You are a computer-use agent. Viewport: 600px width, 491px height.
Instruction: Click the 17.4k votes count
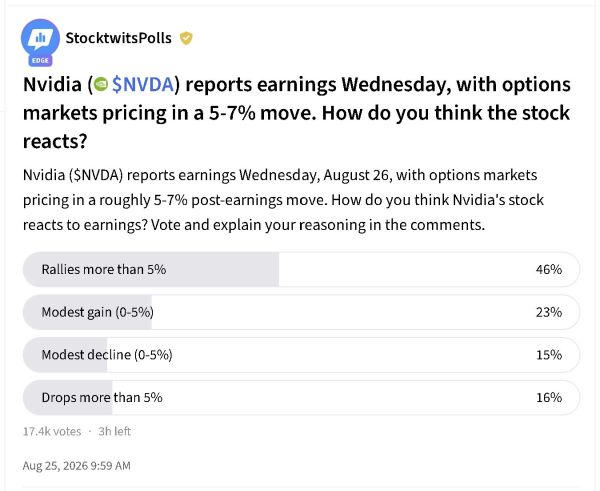[x=52, y=432]
